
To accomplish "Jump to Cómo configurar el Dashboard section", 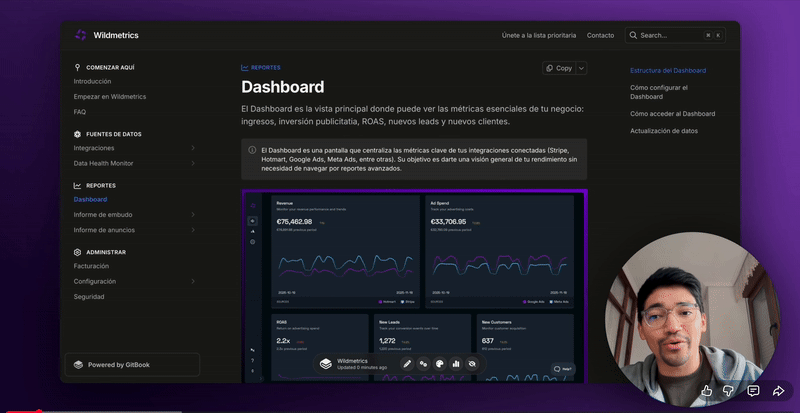I will [659, 92].
